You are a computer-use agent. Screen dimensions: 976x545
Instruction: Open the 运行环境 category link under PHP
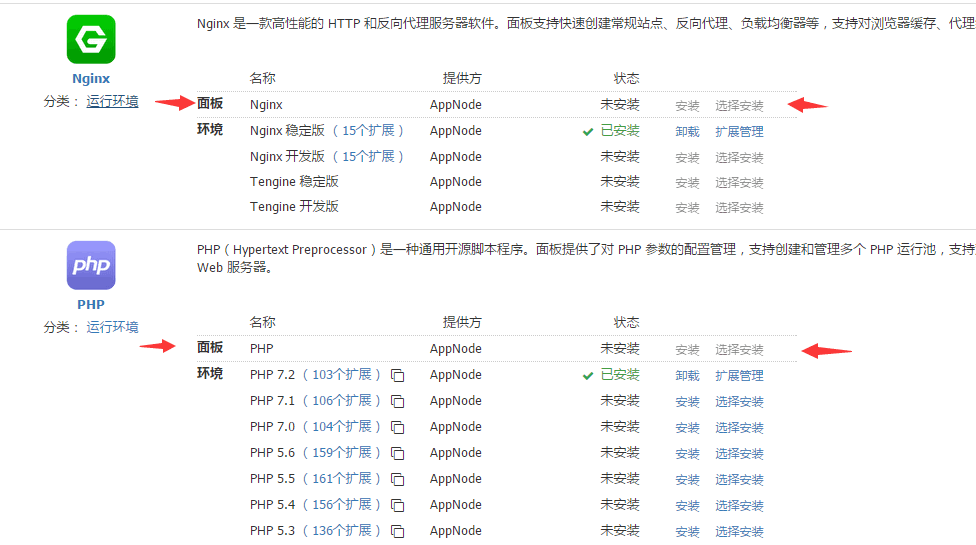click(x=112, y=327)
